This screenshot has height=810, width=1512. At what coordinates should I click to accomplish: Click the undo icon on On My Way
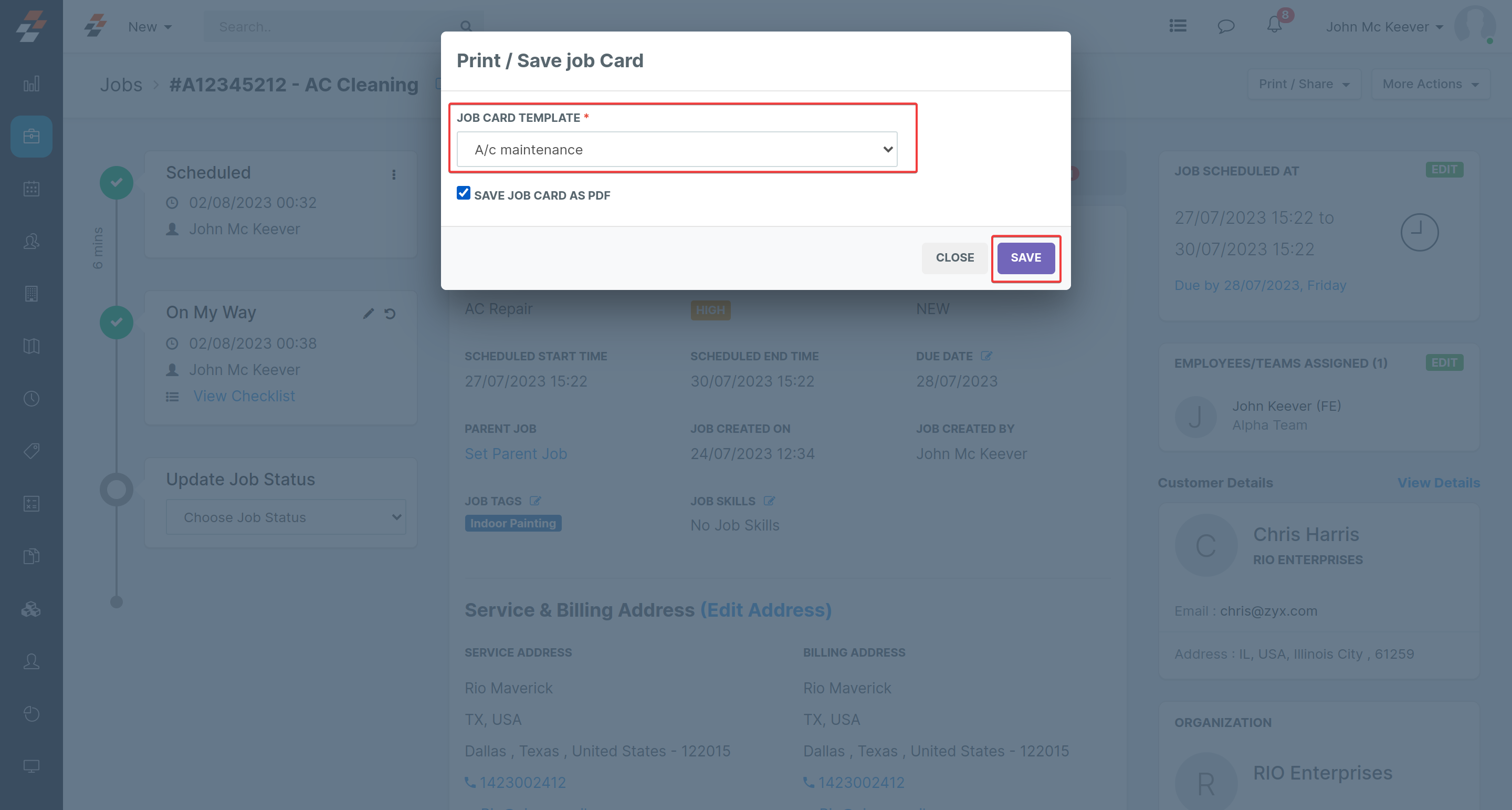pyautogui.click(x=390, y=314)
